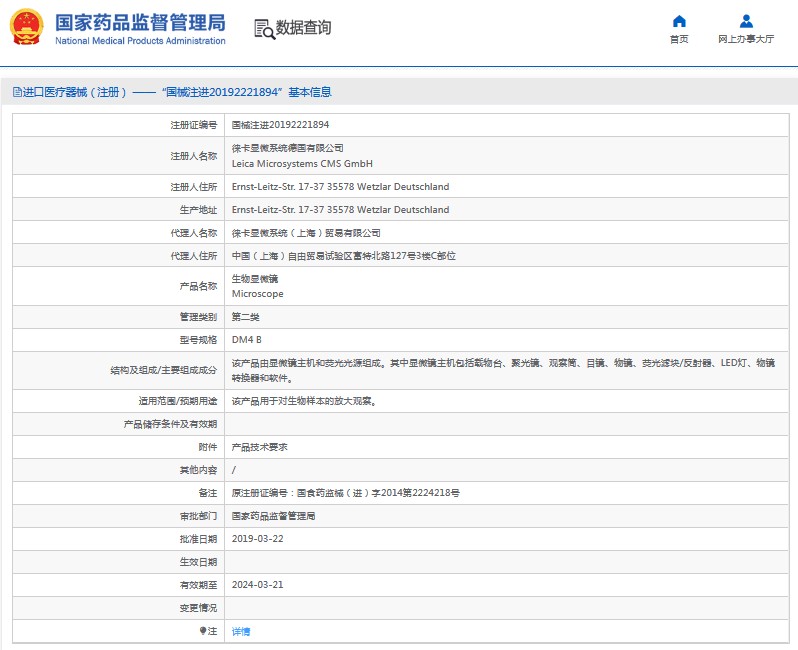Select Chinese product name 生物显微镜

click(255, 278)
